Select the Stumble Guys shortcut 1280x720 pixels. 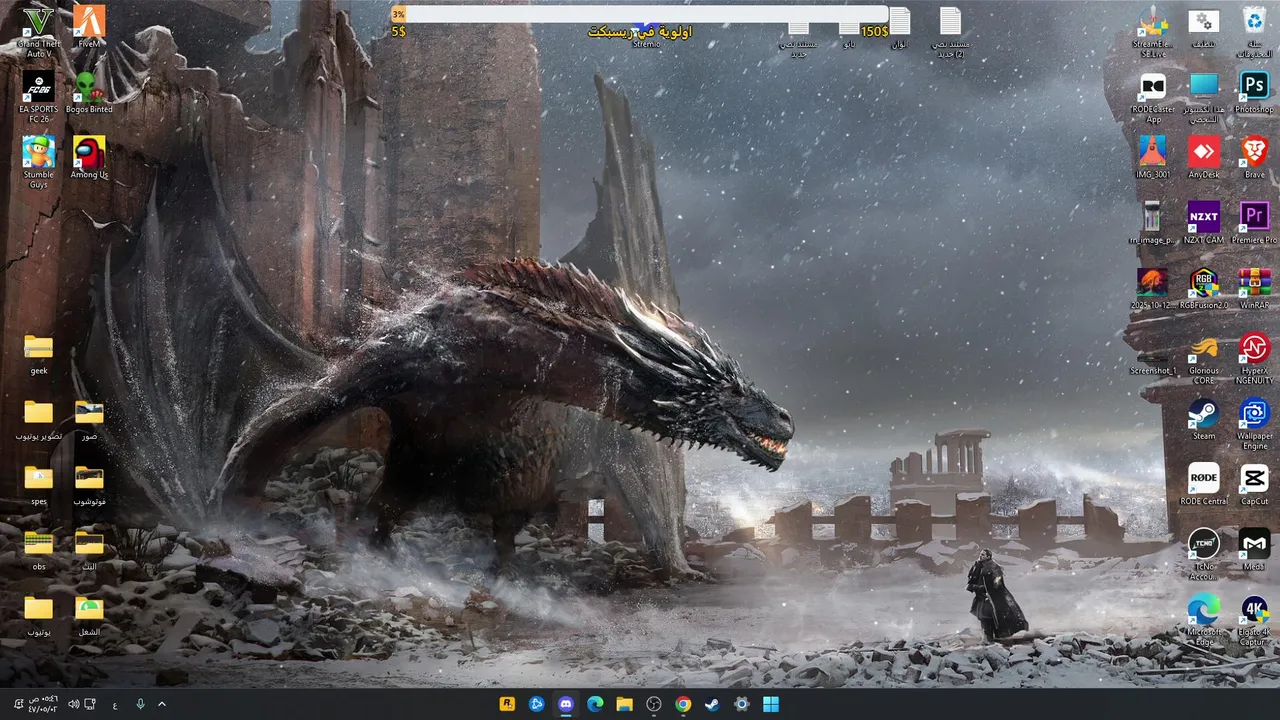(x=38, y=162)
